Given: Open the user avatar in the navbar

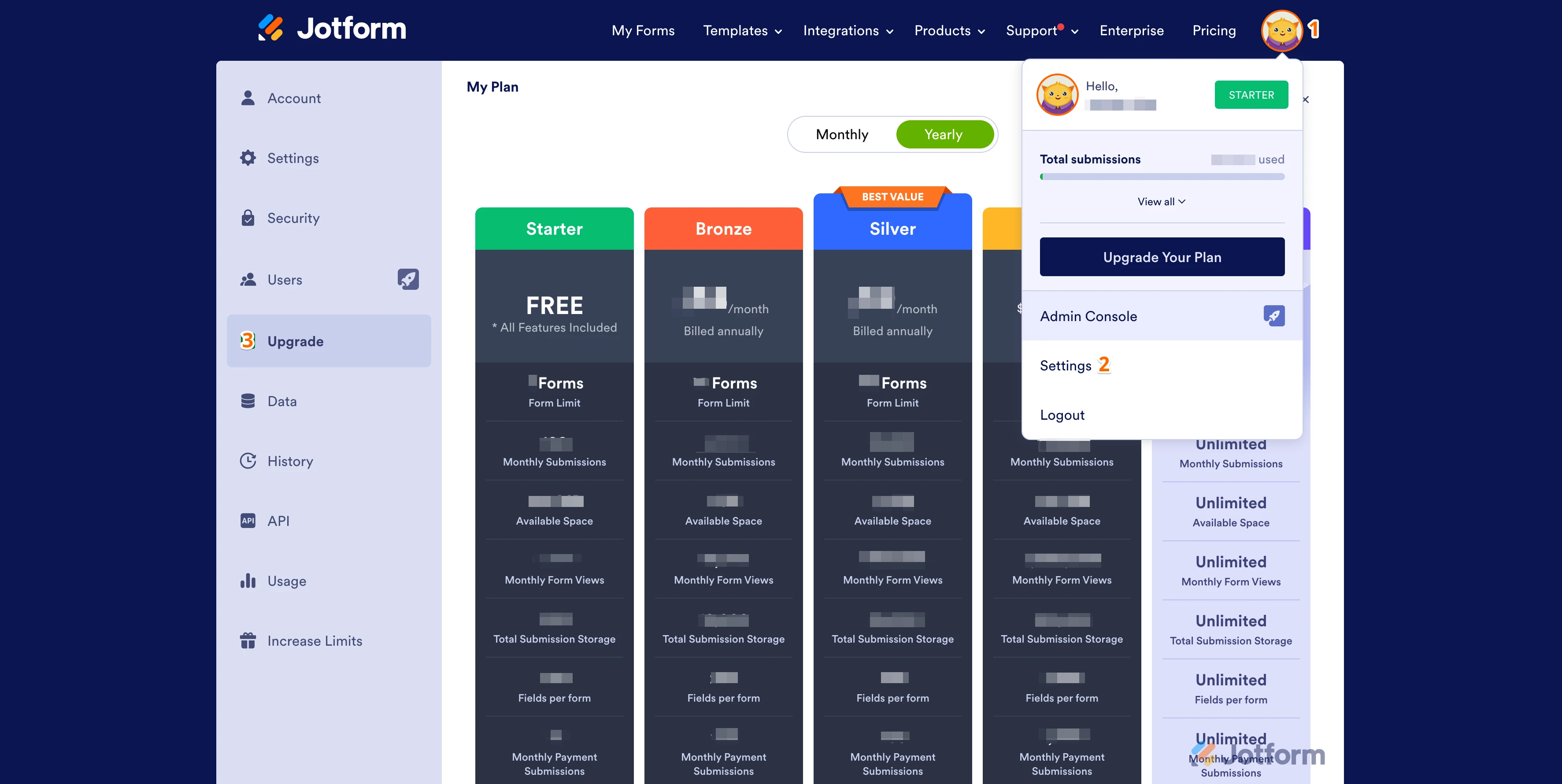Looking at the screenshot, I should click(1281, 30).
